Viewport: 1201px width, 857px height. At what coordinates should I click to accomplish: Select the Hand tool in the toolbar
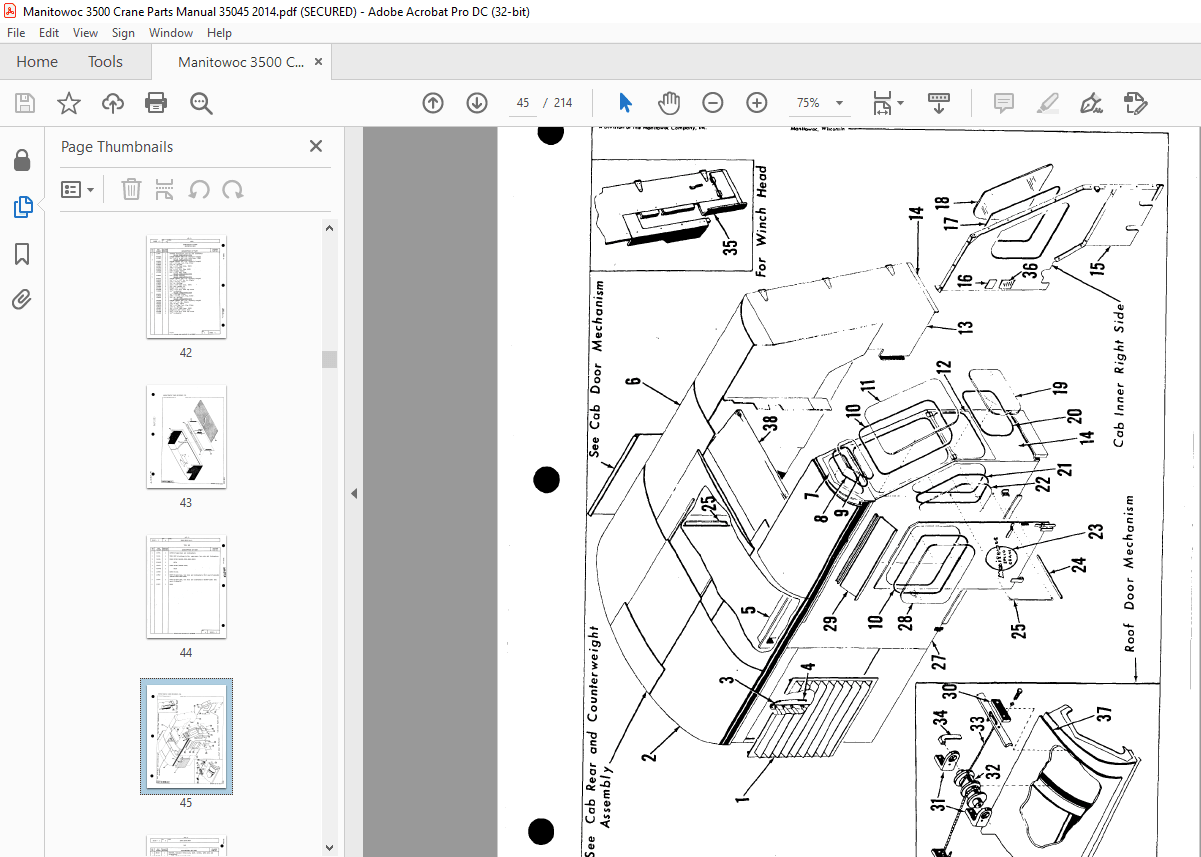coord(669,102)
